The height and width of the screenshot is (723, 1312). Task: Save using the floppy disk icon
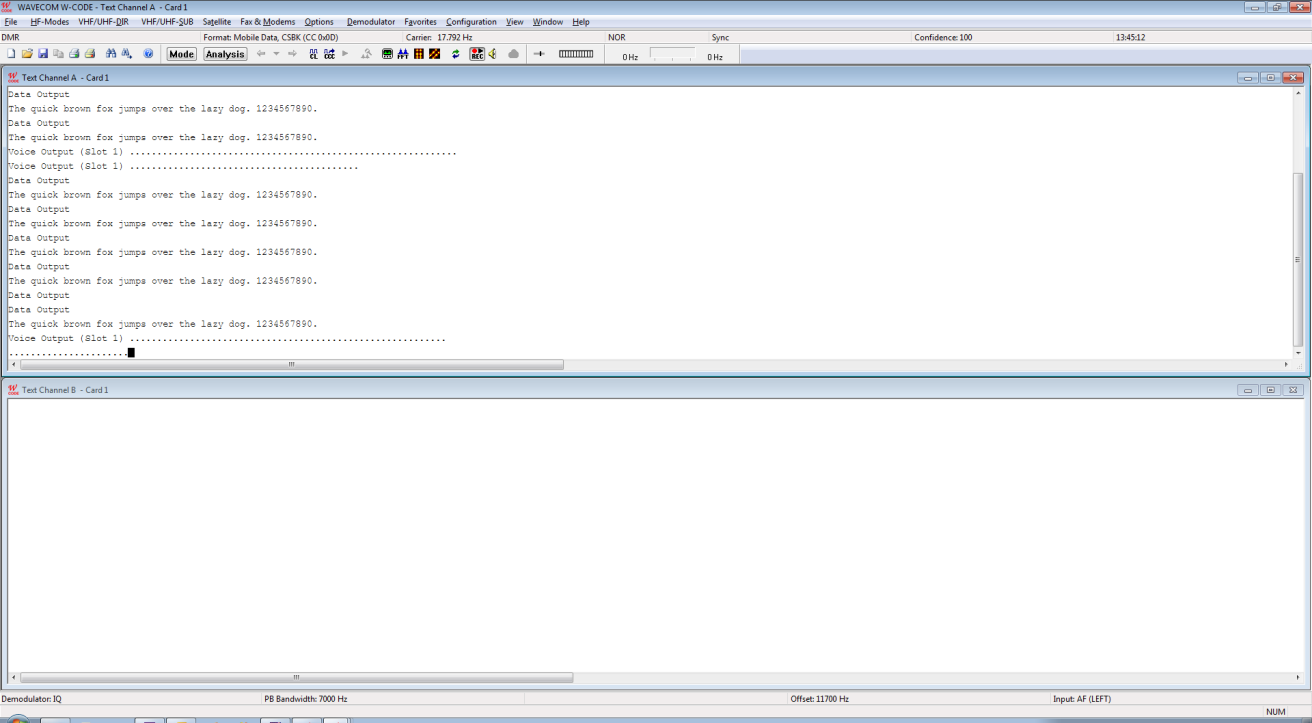43,54
